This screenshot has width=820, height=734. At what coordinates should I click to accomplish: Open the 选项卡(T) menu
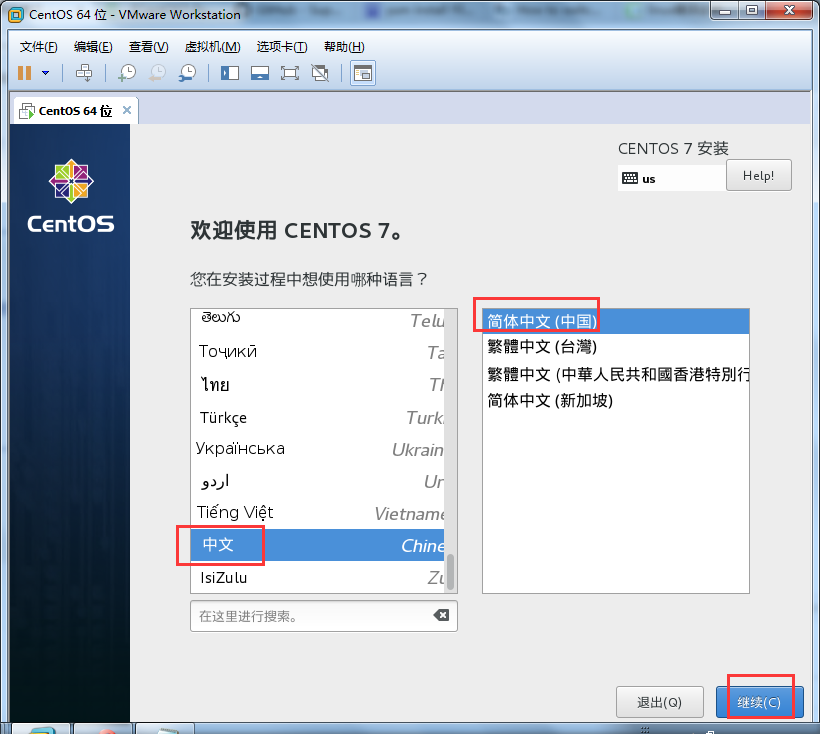coord(282,47)
